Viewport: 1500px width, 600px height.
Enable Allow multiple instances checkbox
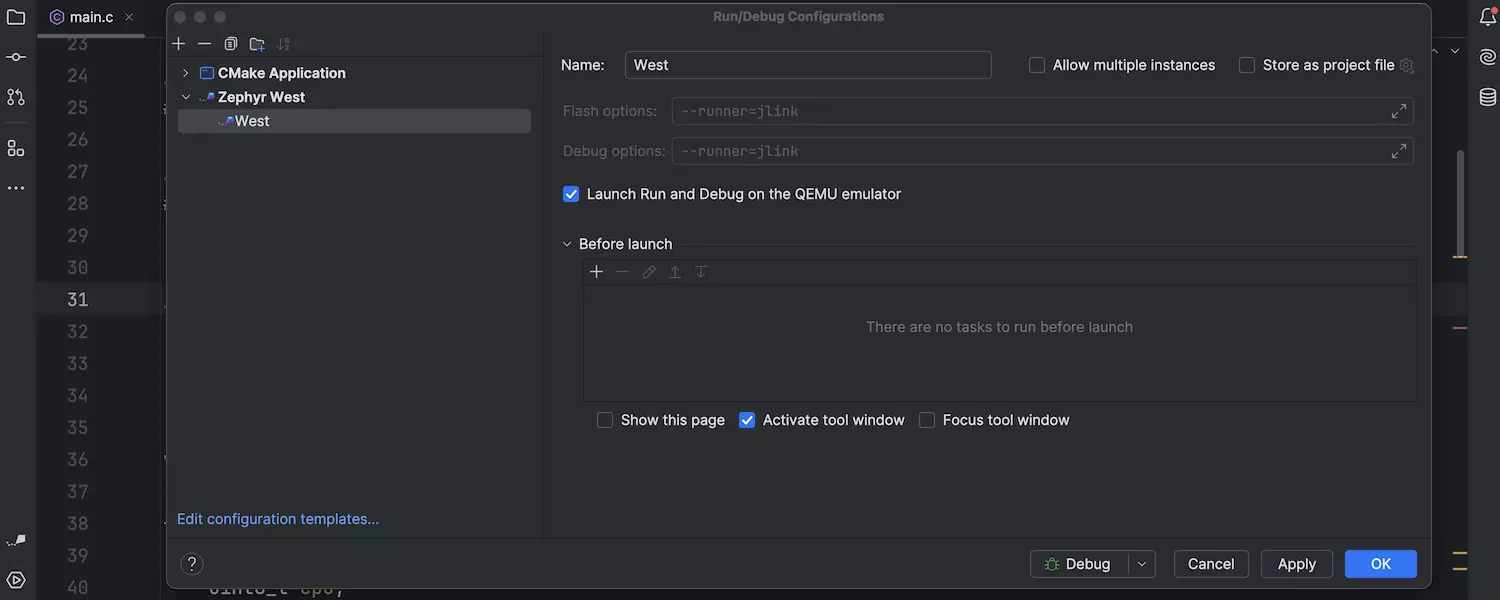[1037, 65]
